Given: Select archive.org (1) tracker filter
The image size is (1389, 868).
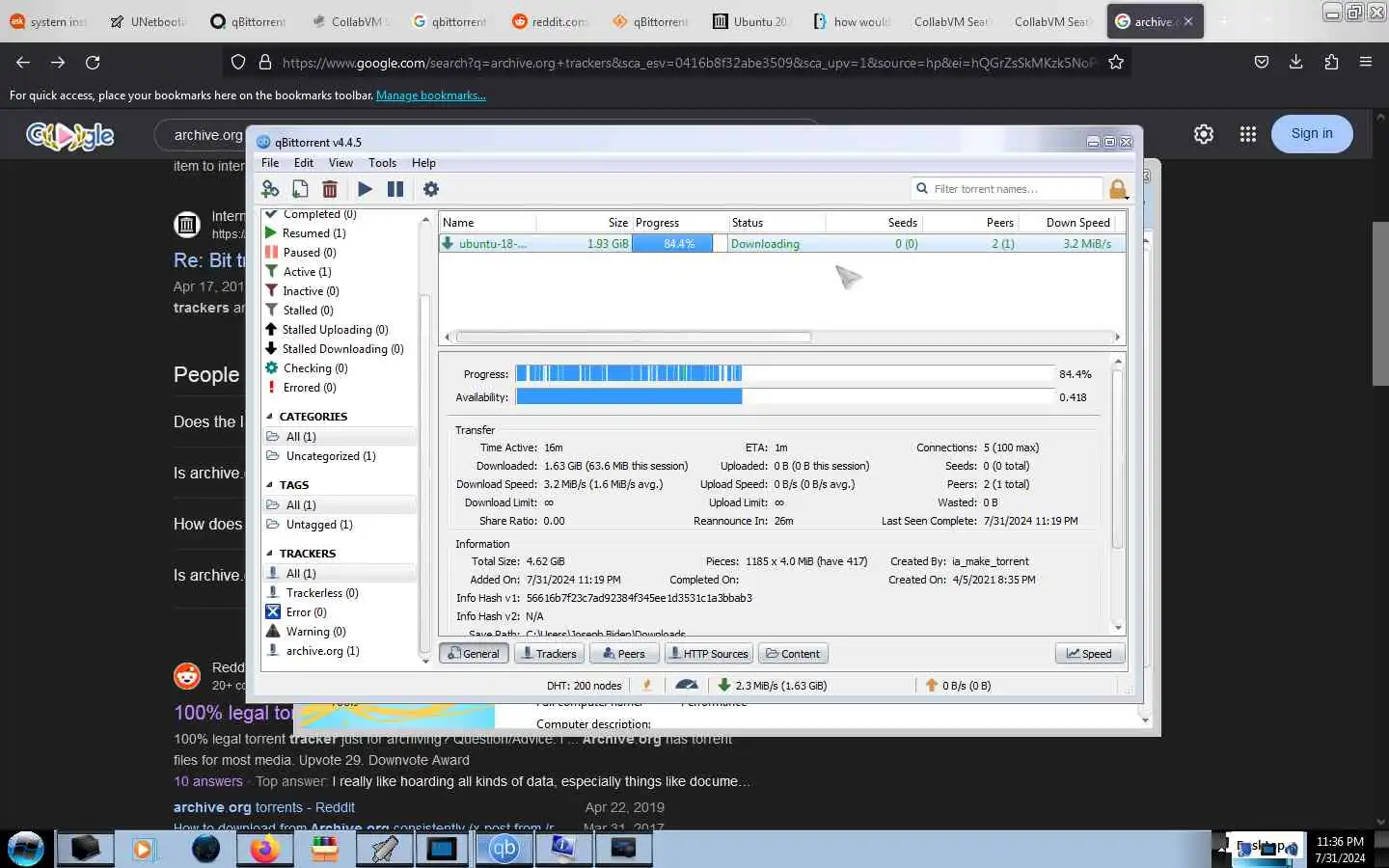Looking at the screenshot, I should pos(322,651).
